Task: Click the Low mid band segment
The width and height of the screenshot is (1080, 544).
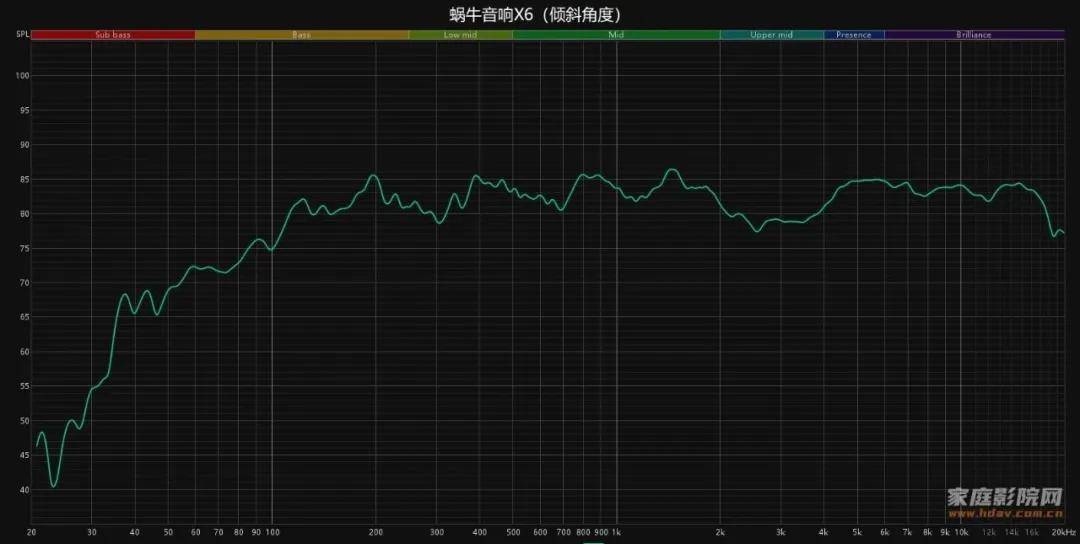Action: [460, 35]
